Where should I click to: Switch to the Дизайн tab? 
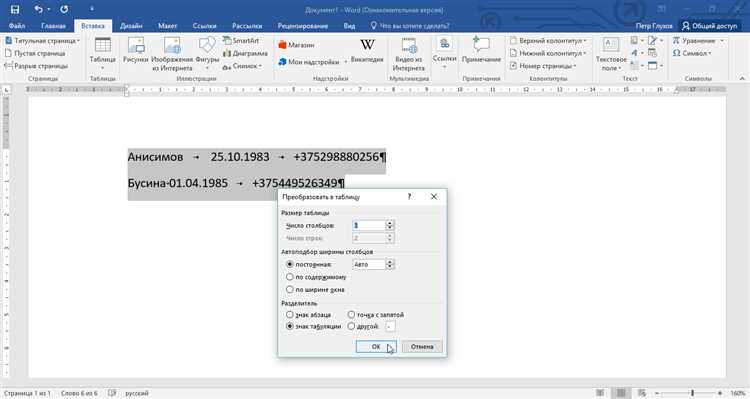click(131, 26)
